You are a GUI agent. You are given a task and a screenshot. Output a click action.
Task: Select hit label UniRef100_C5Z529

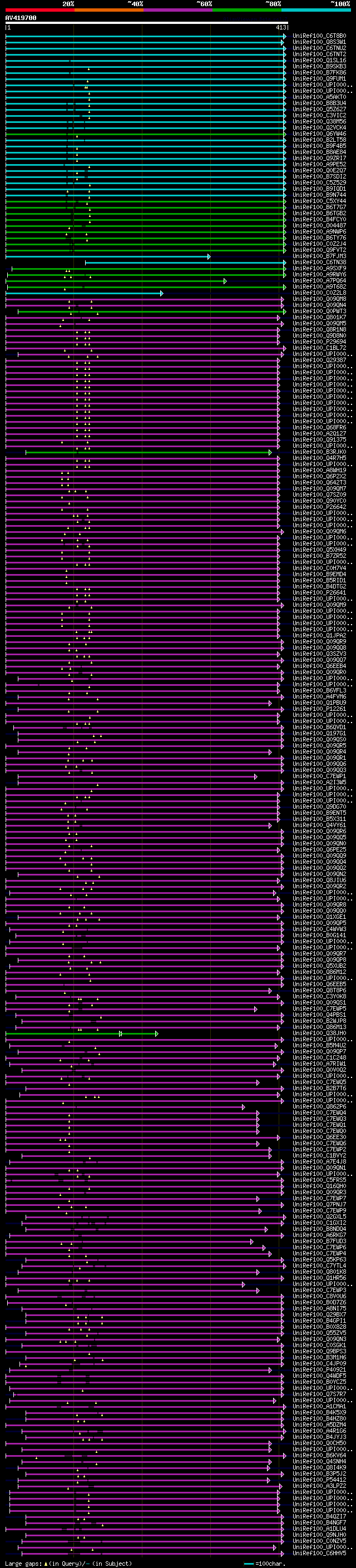coord(319,182)
